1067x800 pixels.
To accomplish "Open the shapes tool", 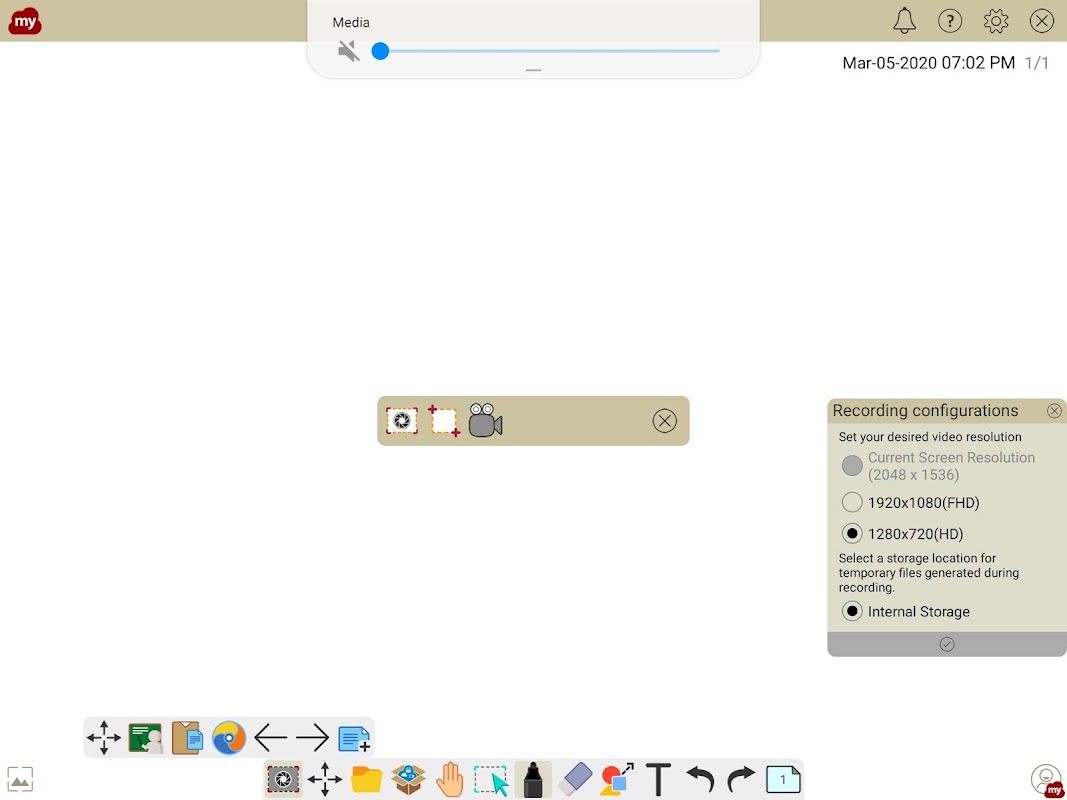I will pyautogui.click(x=617, y=780).
